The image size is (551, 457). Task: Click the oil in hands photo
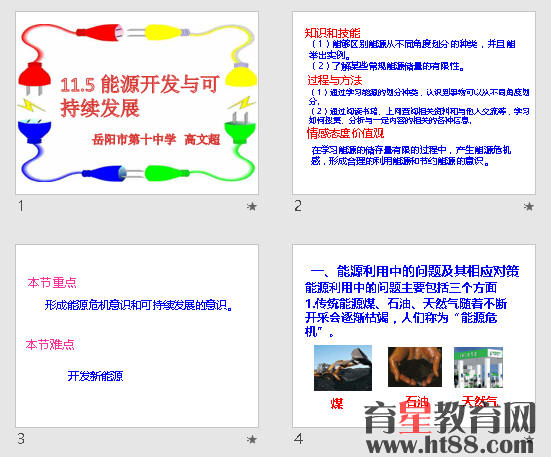415,367
